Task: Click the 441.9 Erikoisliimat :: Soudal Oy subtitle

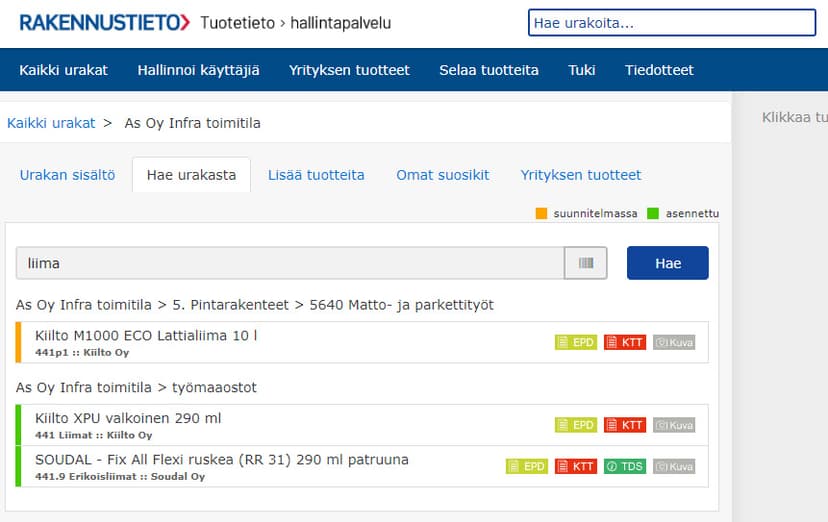Action: [x=120, y=476]
